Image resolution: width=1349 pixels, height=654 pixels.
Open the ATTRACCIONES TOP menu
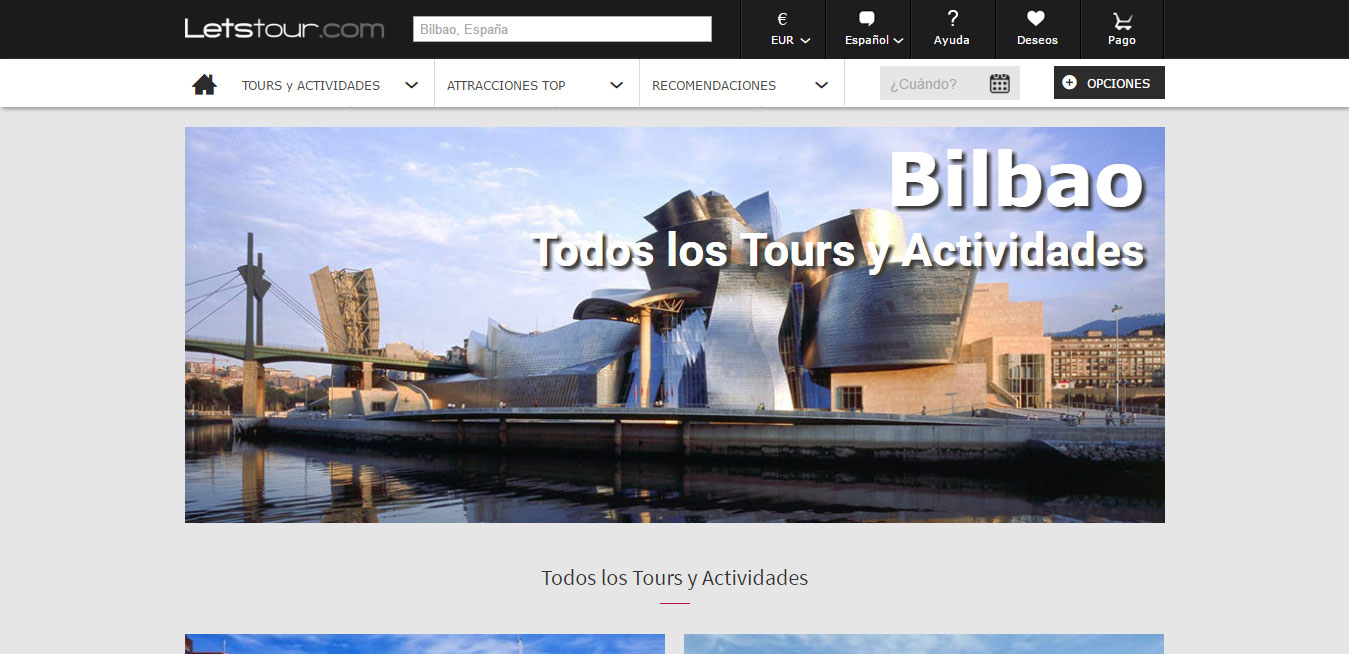tap(506, 86)
